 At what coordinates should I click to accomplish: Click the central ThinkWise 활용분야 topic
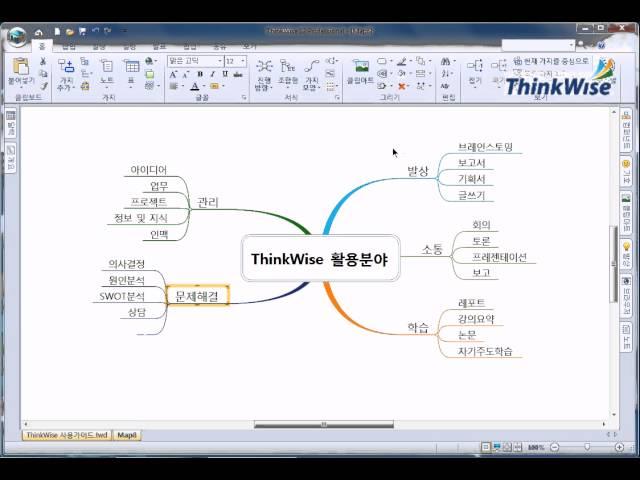coord(318,259)
